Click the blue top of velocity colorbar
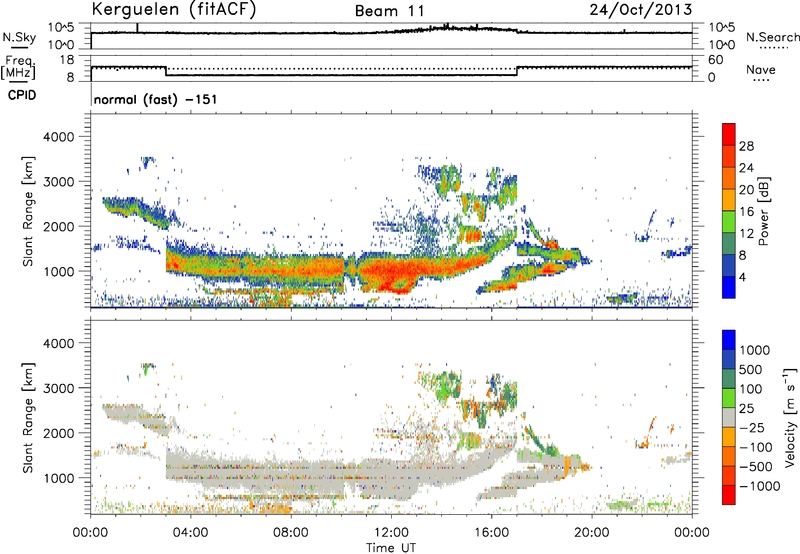The image size is (800, 554). [729, 340]
